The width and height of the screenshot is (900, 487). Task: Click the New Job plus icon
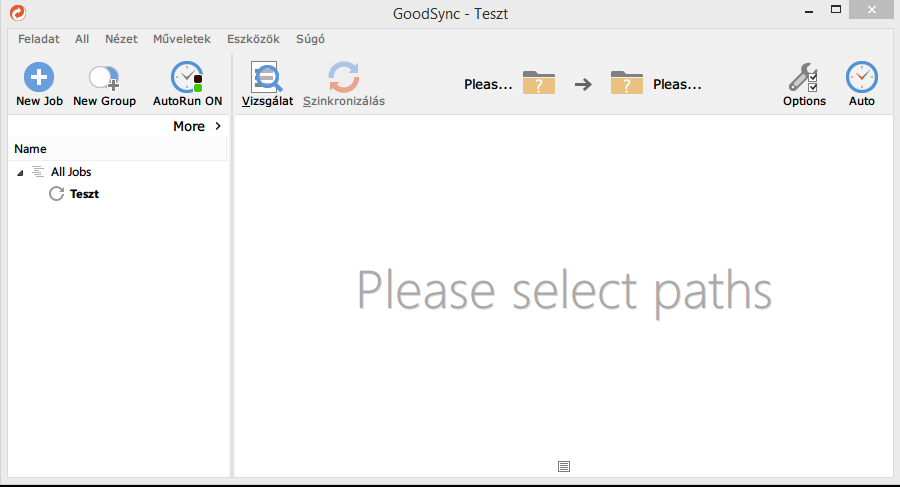(x=39, y=77)
